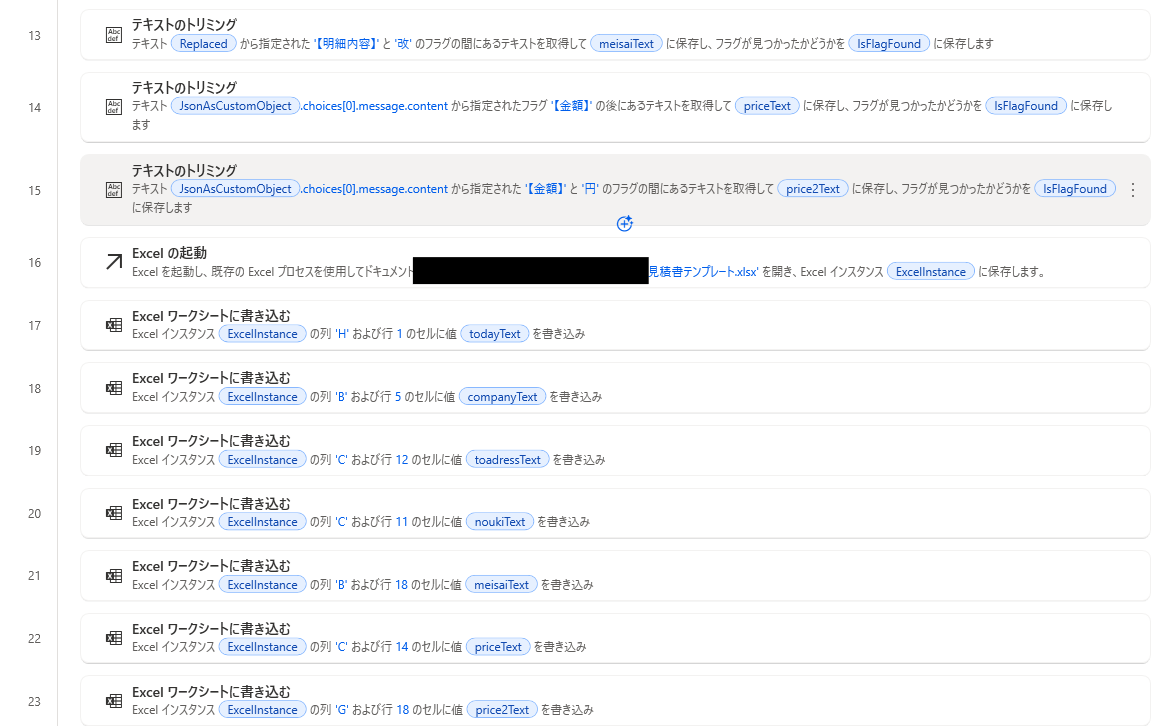1160x726 pixels.
Task: Click the text trimming icon on step 13
Action: (x=114, y=35)
